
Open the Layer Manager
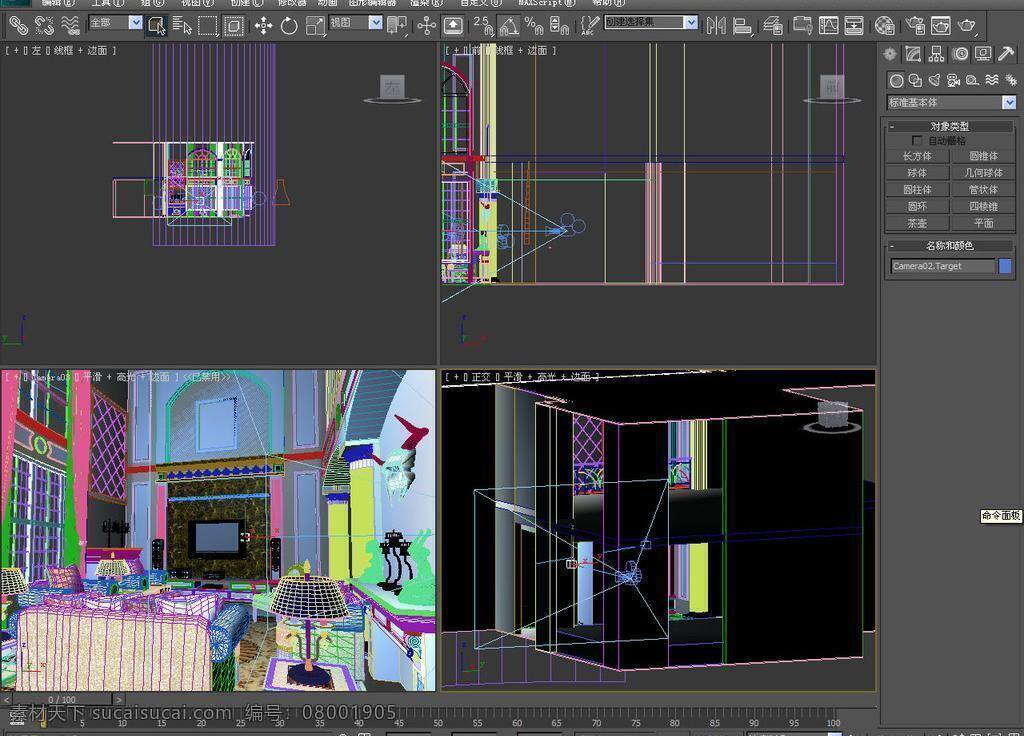[773, 25]
